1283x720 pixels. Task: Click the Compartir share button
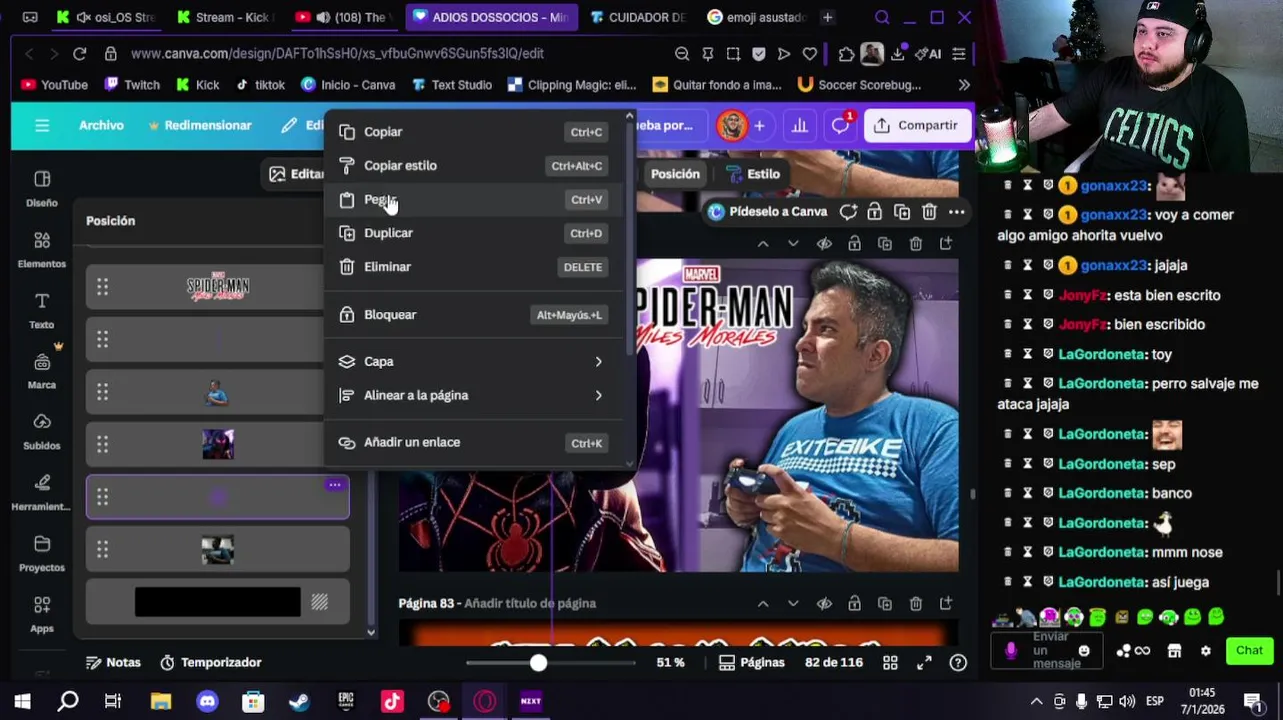tap(916, 125)
